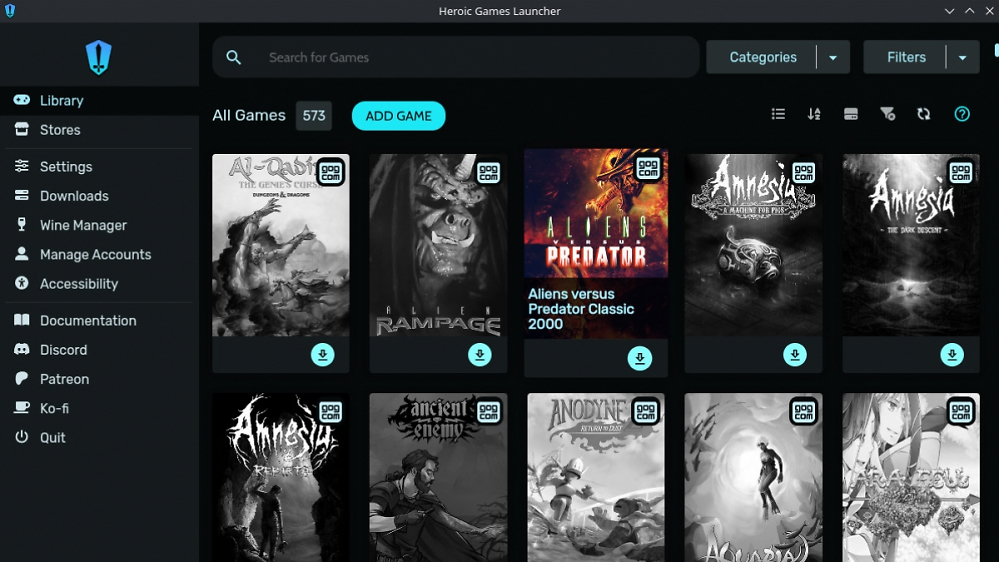This screenshot has width=999, height=562.
Task: Download Al-Qadim The Genie's Curse
Action: point(322,354)
